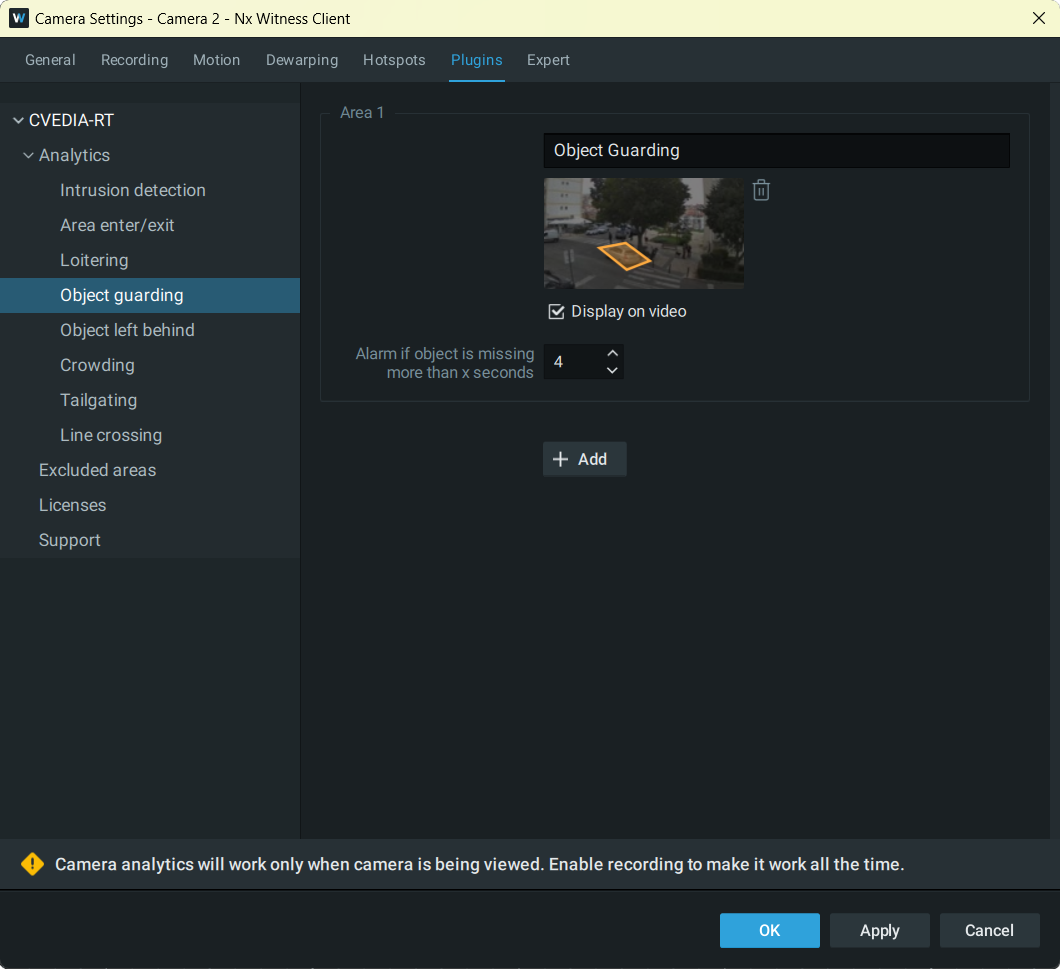This screenshot has width=1060, height=969.
Task: Click the CVEDIA-RT plugin label
Action: click(x=71, y=120)
